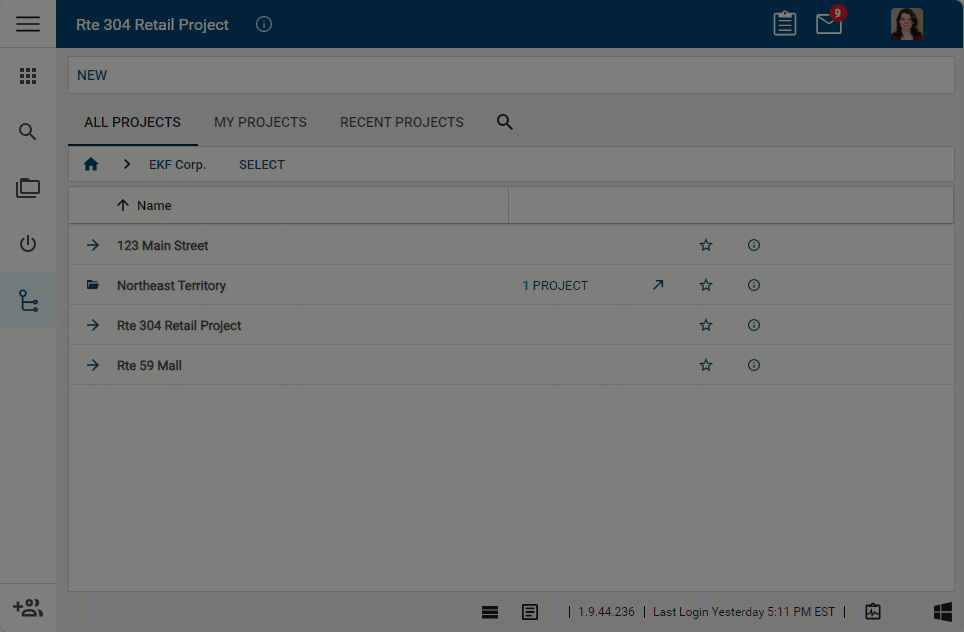964x632 pixels.
Task: Star the Northeast Territory folder
Action: pyautogui.click(x=706, y=285)
